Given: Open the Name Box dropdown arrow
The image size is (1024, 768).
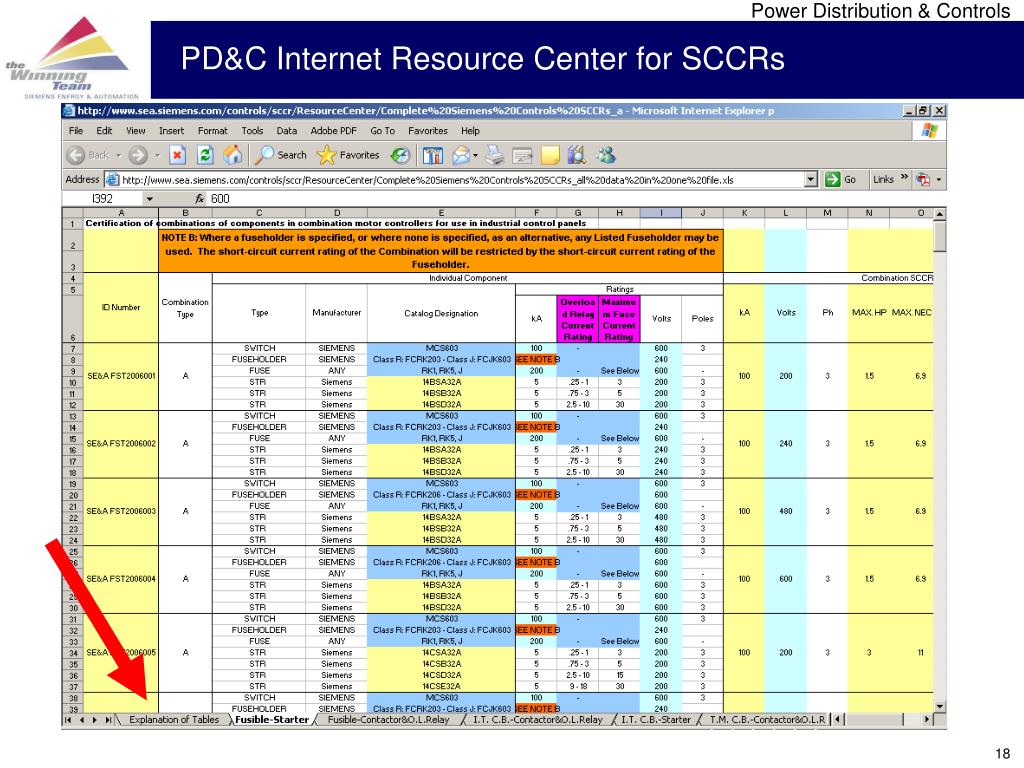Looking at the screenshot, I should tap(150, 199).
